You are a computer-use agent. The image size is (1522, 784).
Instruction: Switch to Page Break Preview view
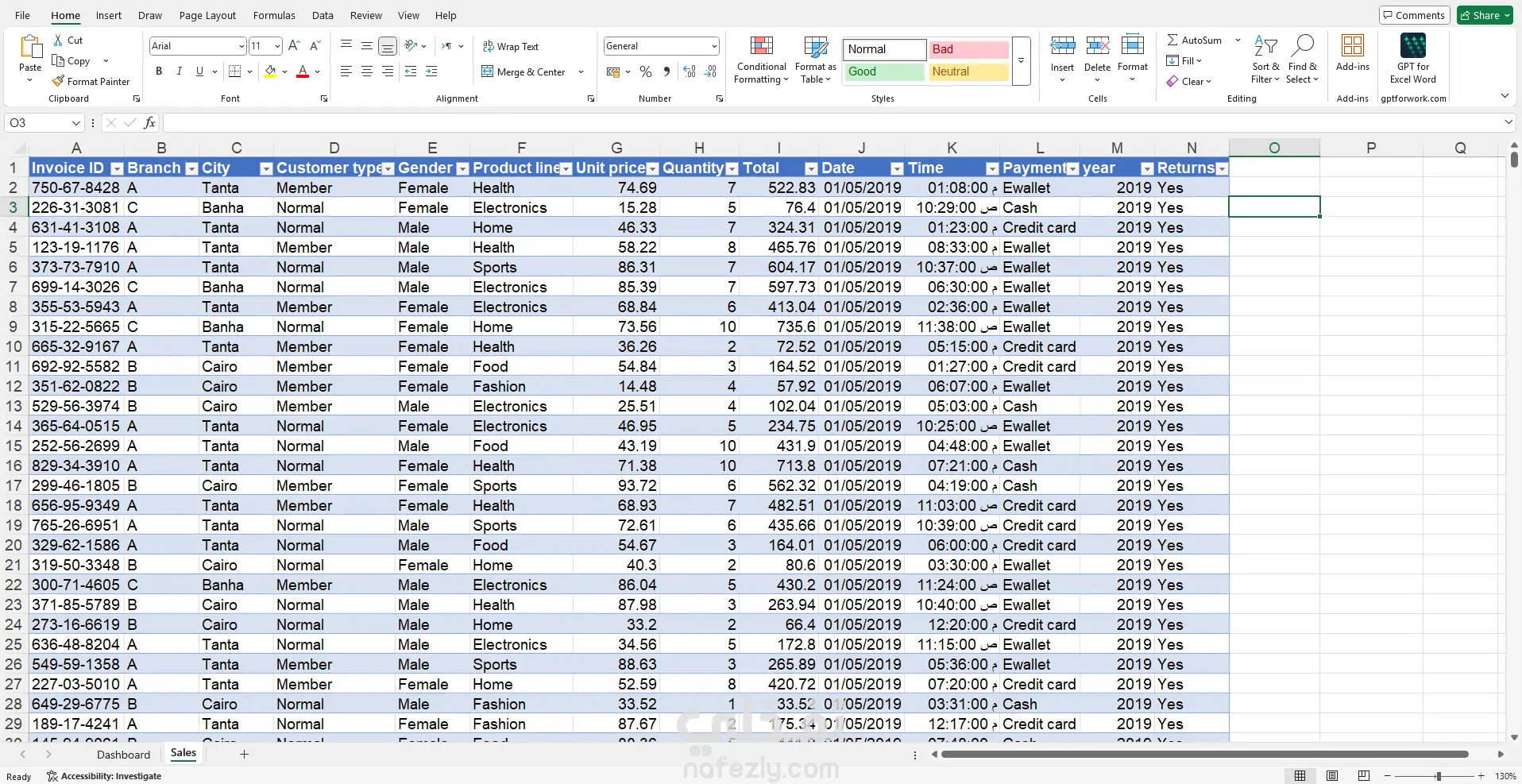(x=1364, y=776)
